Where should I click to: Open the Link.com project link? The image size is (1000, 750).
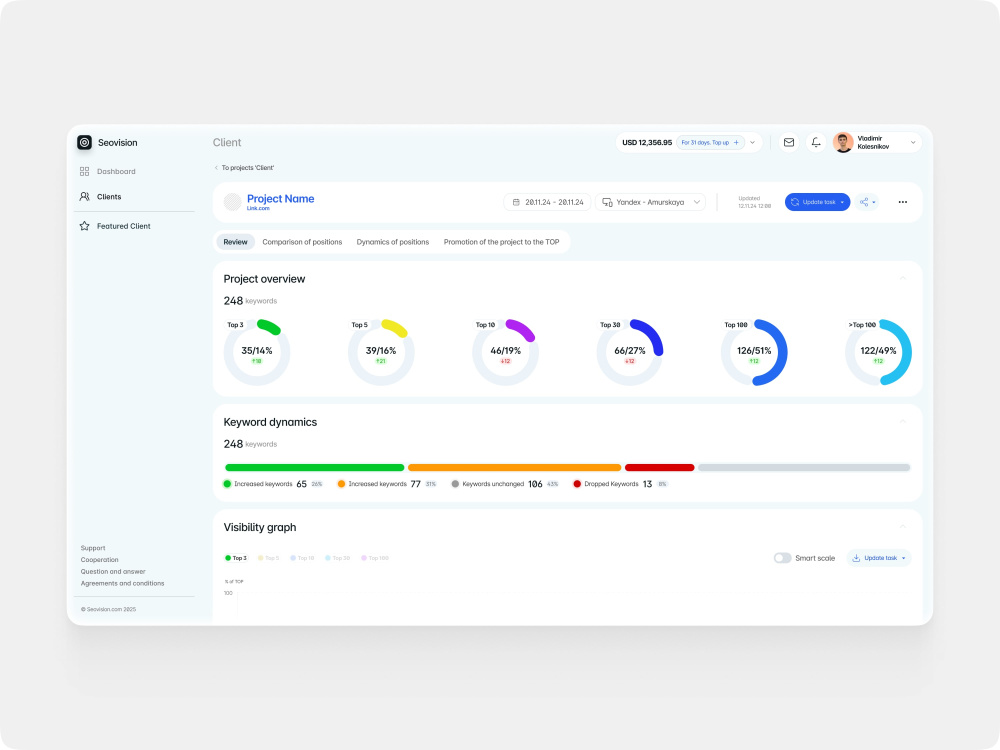tap(258, 209)
